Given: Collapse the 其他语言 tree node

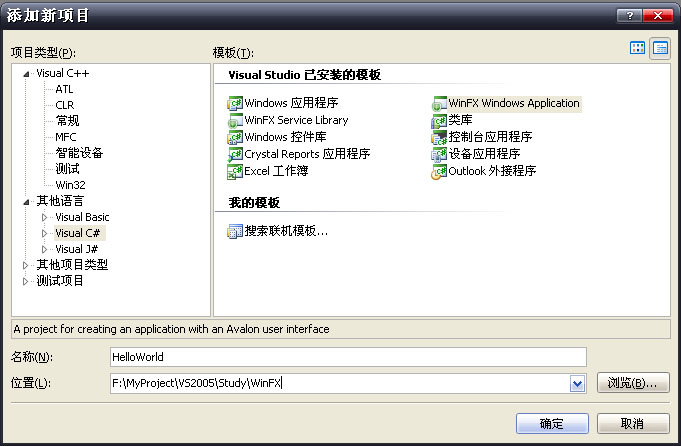Looking at the screenshot, I should pos(26,202).
